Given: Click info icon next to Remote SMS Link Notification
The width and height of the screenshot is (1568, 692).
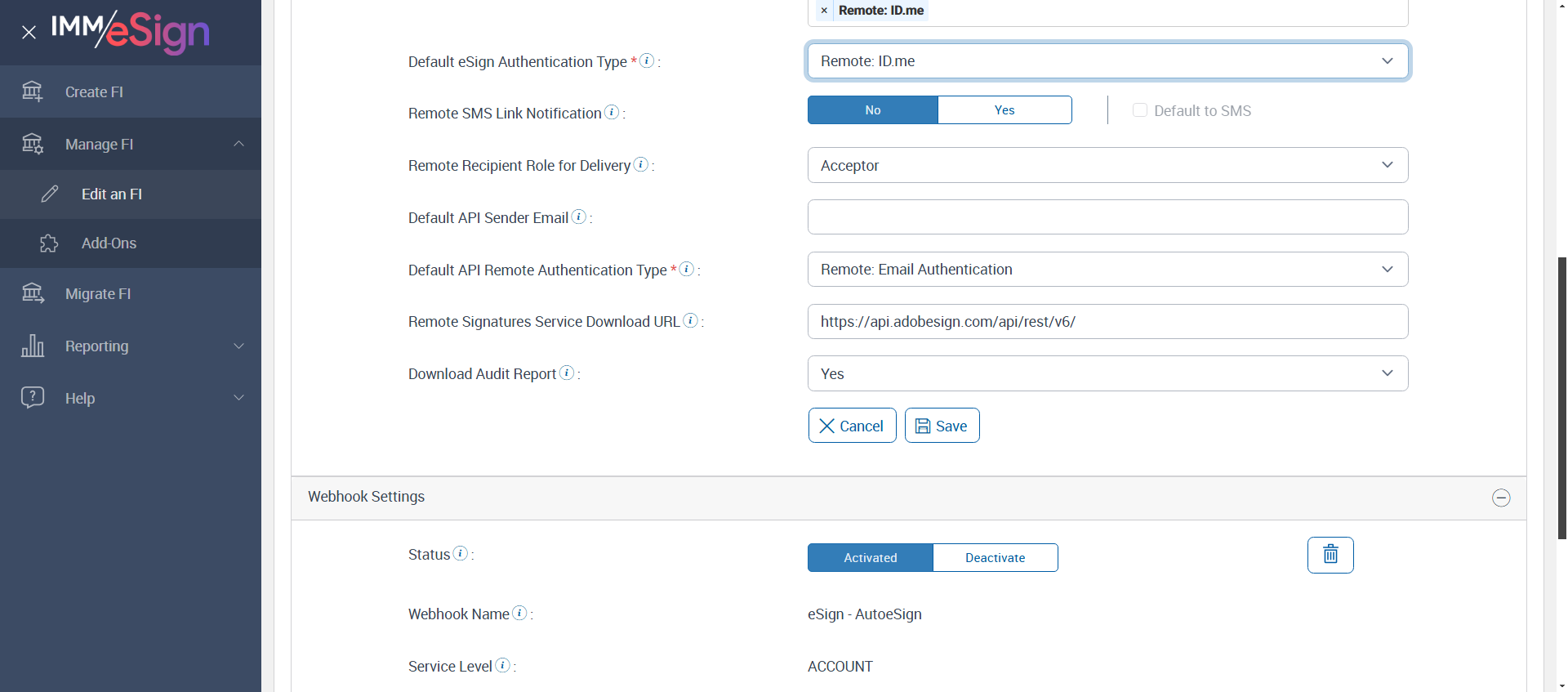Looking at the screenshot, I should coord(612,113).
